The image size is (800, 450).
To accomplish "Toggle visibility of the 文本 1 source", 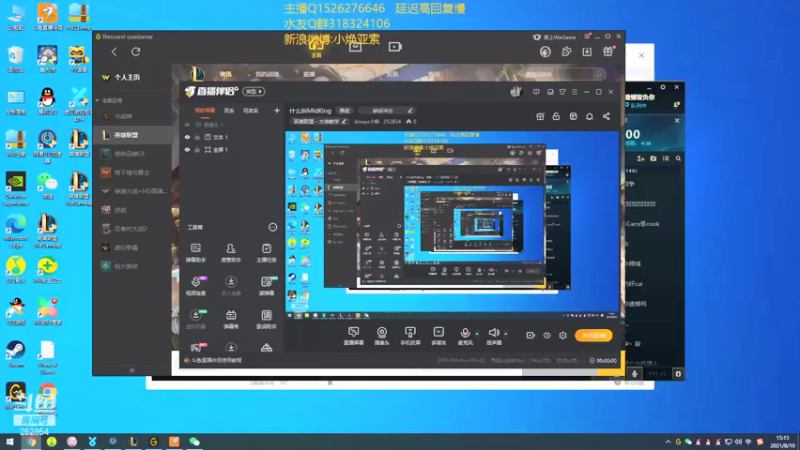I will click(x=187, y=137).
